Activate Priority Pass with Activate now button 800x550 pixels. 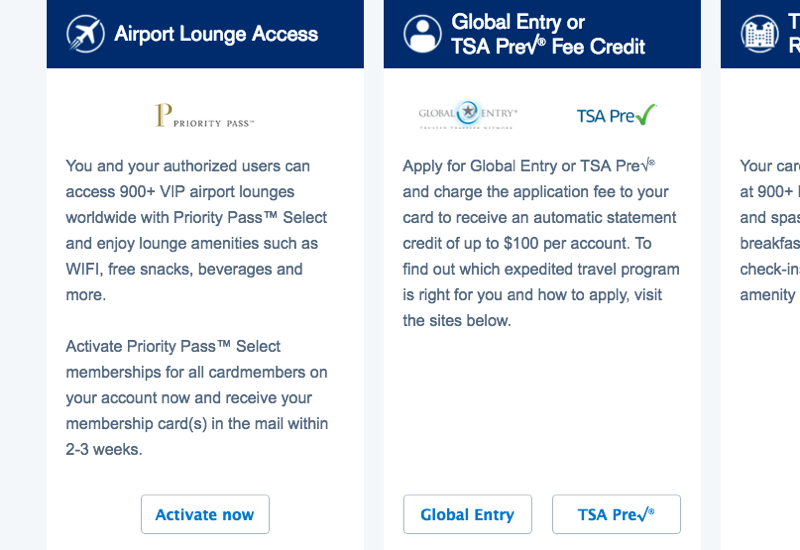coord(205,514)
